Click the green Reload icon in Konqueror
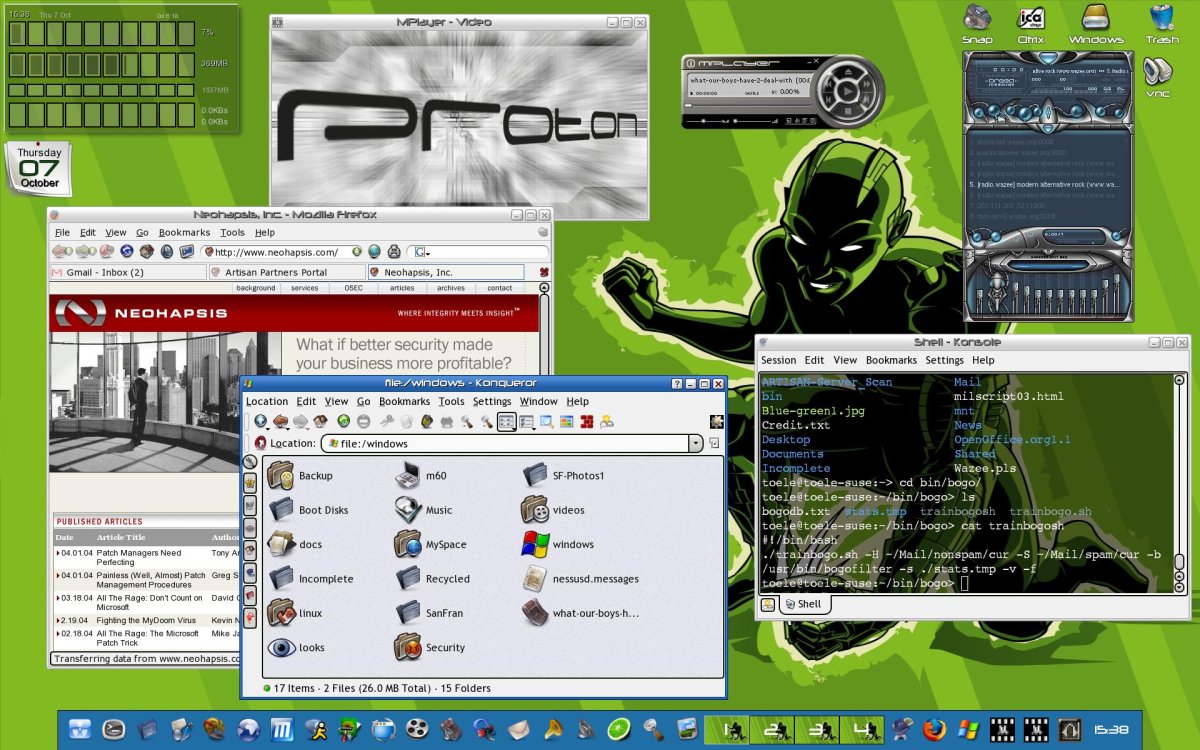The height and width of the screenshot is (750, 1200). [344, 421]
